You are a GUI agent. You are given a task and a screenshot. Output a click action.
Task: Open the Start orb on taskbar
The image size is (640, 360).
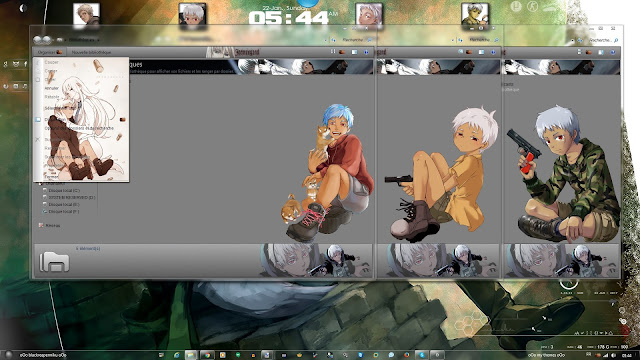point(8,355)
